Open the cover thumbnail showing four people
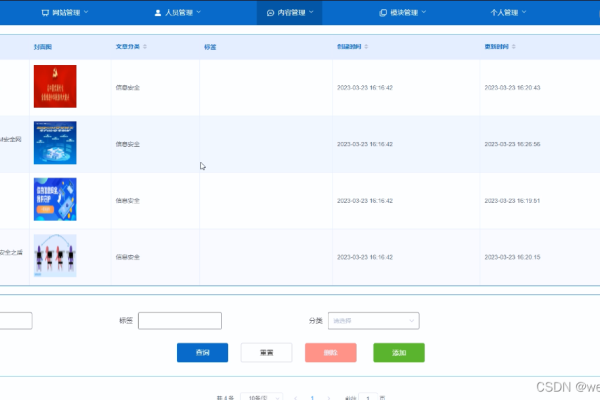Viewport: 600px width, 400px height. tap(55, 256)
